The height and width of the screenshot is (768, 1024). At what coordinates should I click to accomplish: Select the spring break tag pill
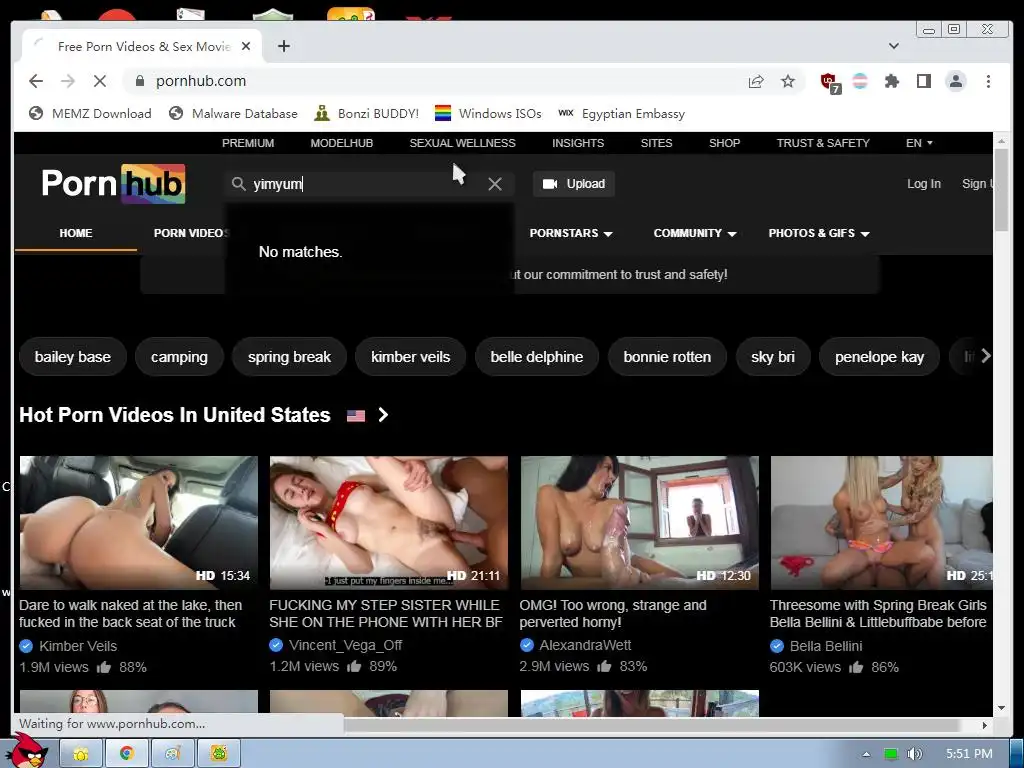289,357
